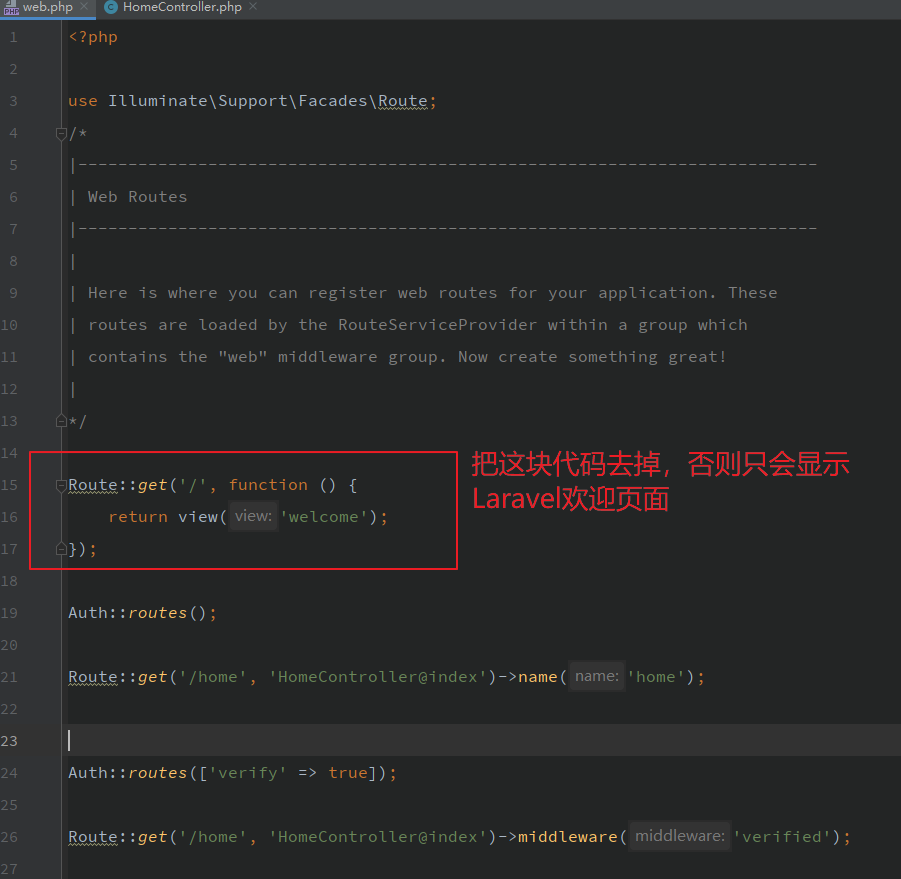
Task: Collapse the Web Routes comment block
Action: click(62, 133)
